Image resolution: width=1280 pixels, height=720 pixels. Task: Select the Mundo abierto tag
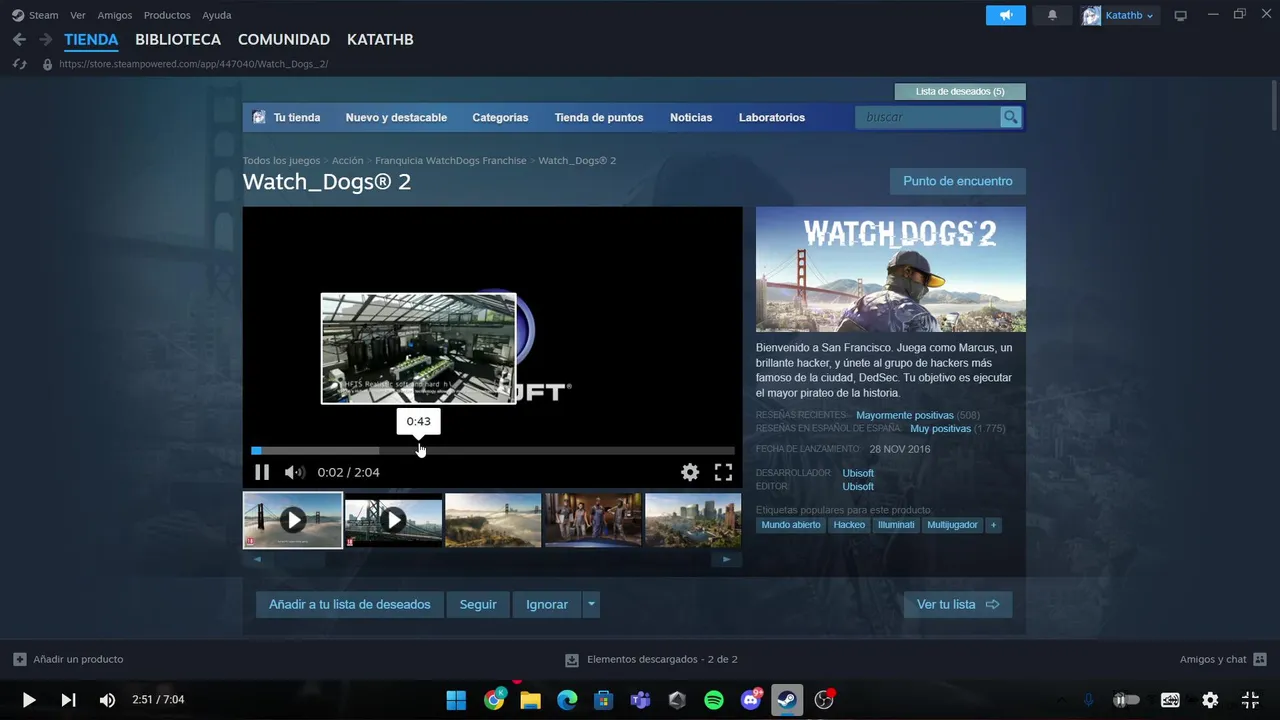791,525
